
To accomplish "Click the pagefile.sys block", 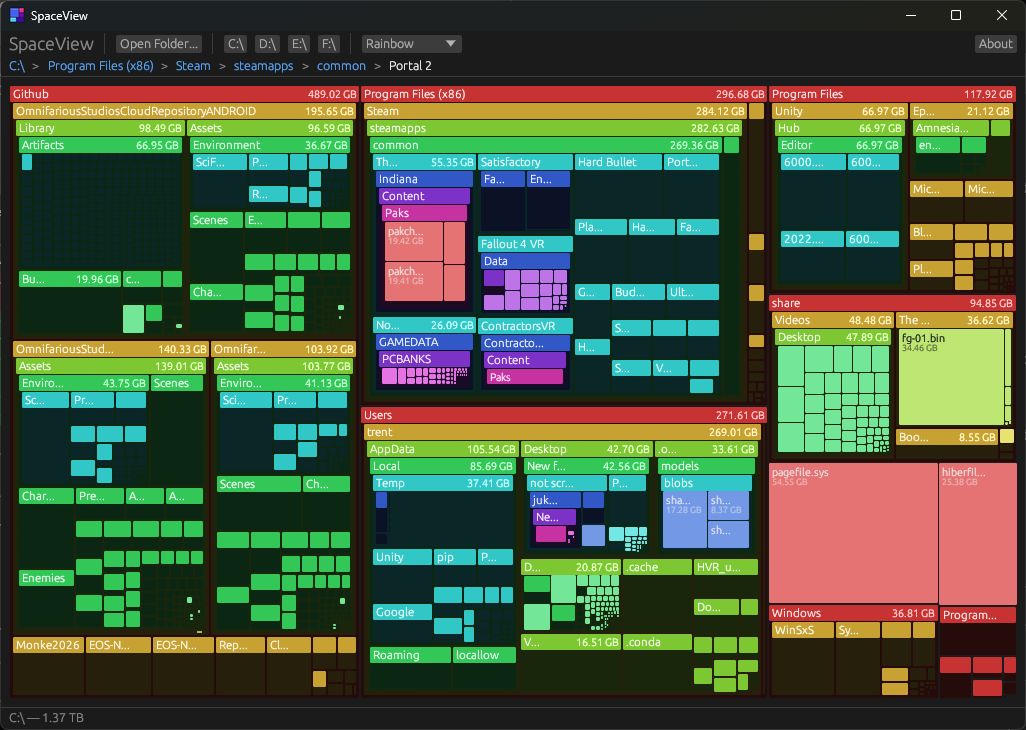I will [853, 530].
